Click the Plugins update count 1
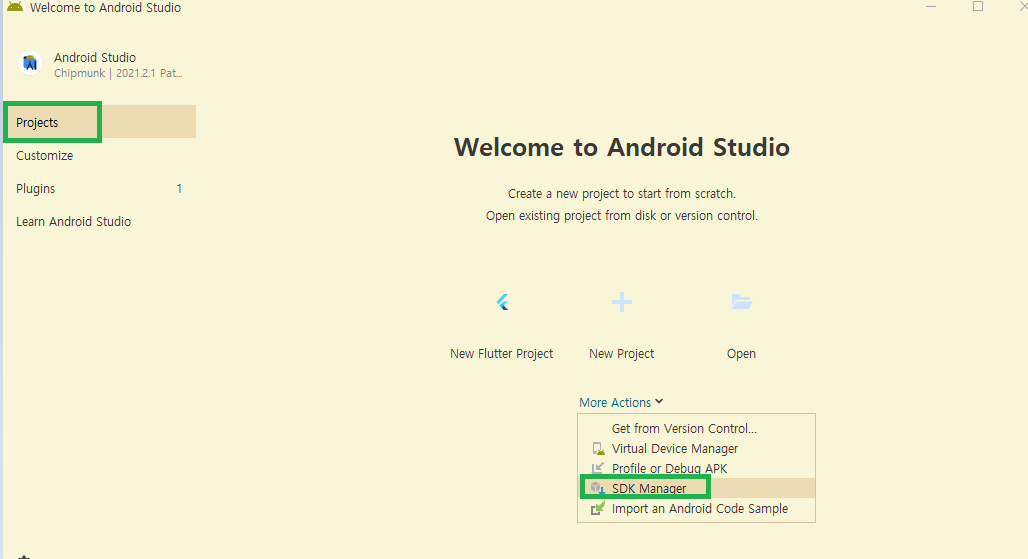The width and height of the screenshot is (1028, 559). [179, 189]
